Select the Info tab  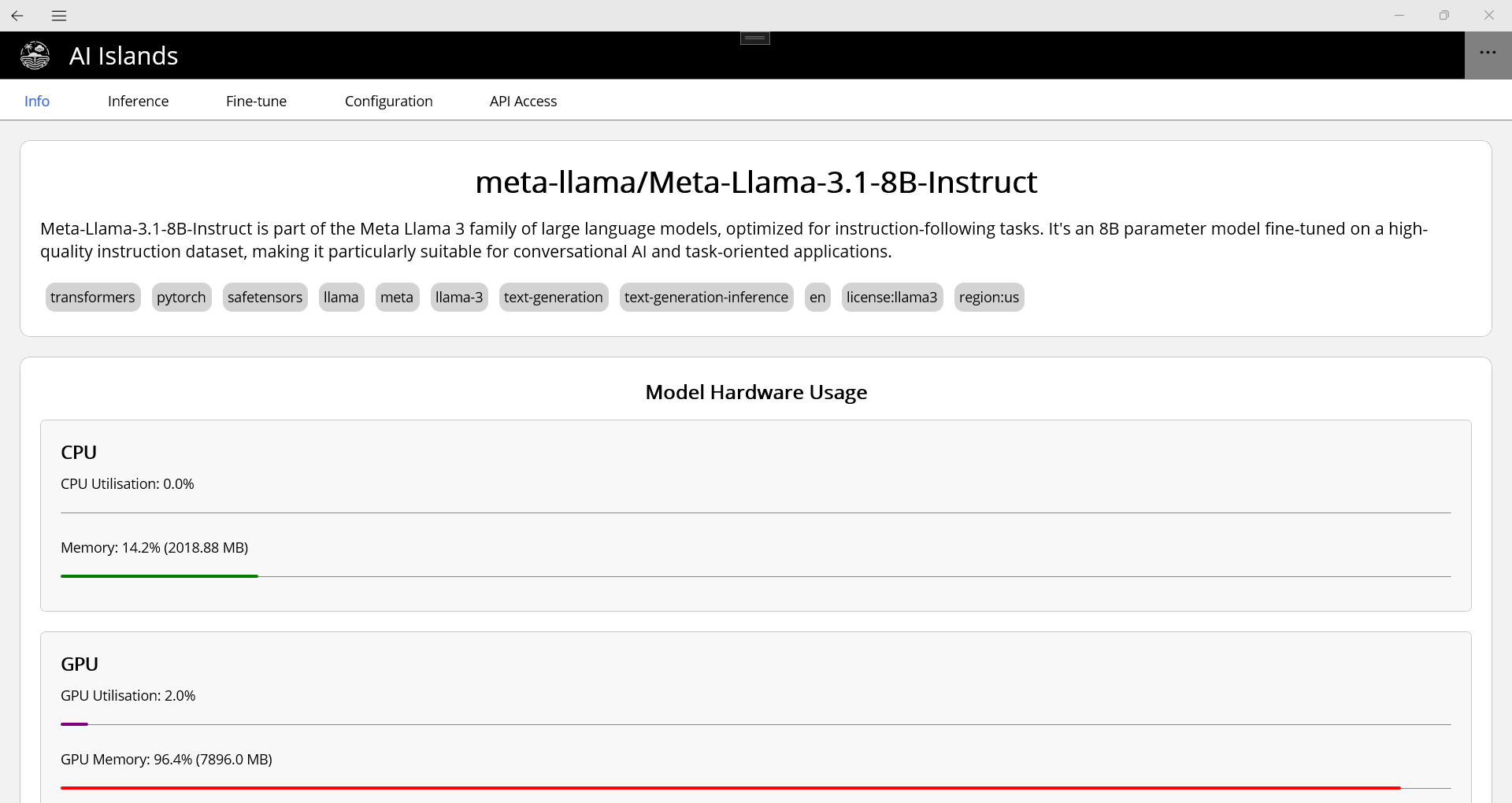pos(37,101)
